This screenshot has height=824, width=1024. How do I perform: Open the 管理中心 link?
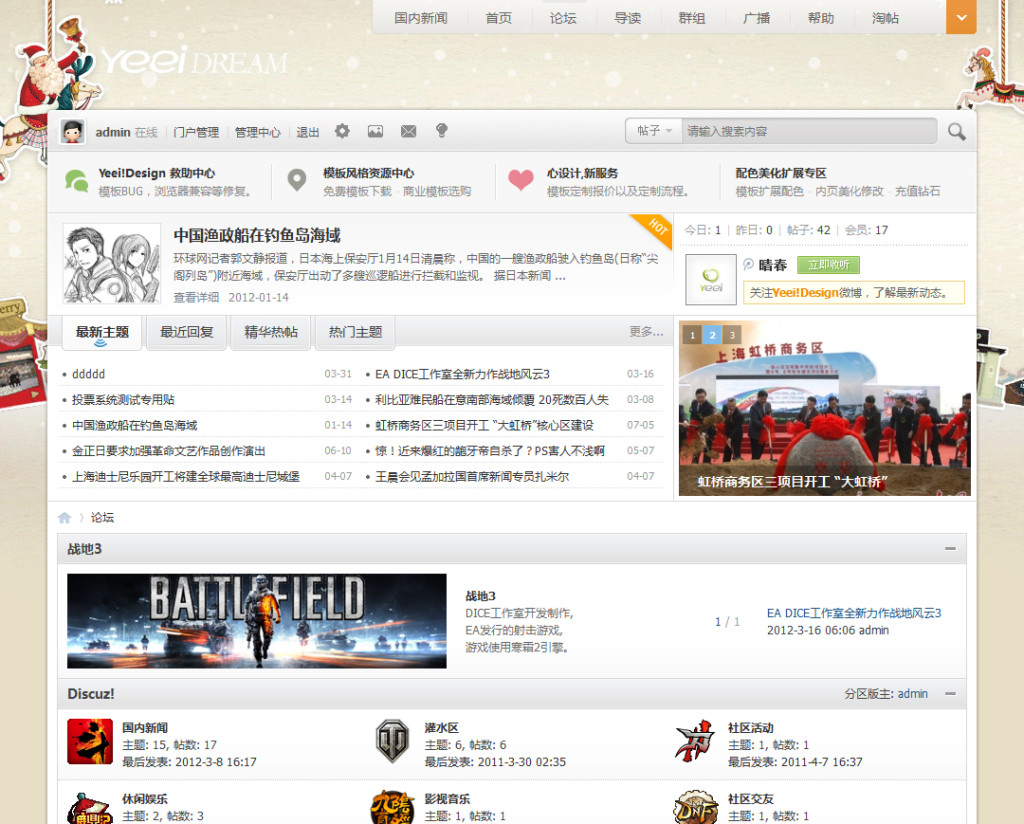[257, 133]
